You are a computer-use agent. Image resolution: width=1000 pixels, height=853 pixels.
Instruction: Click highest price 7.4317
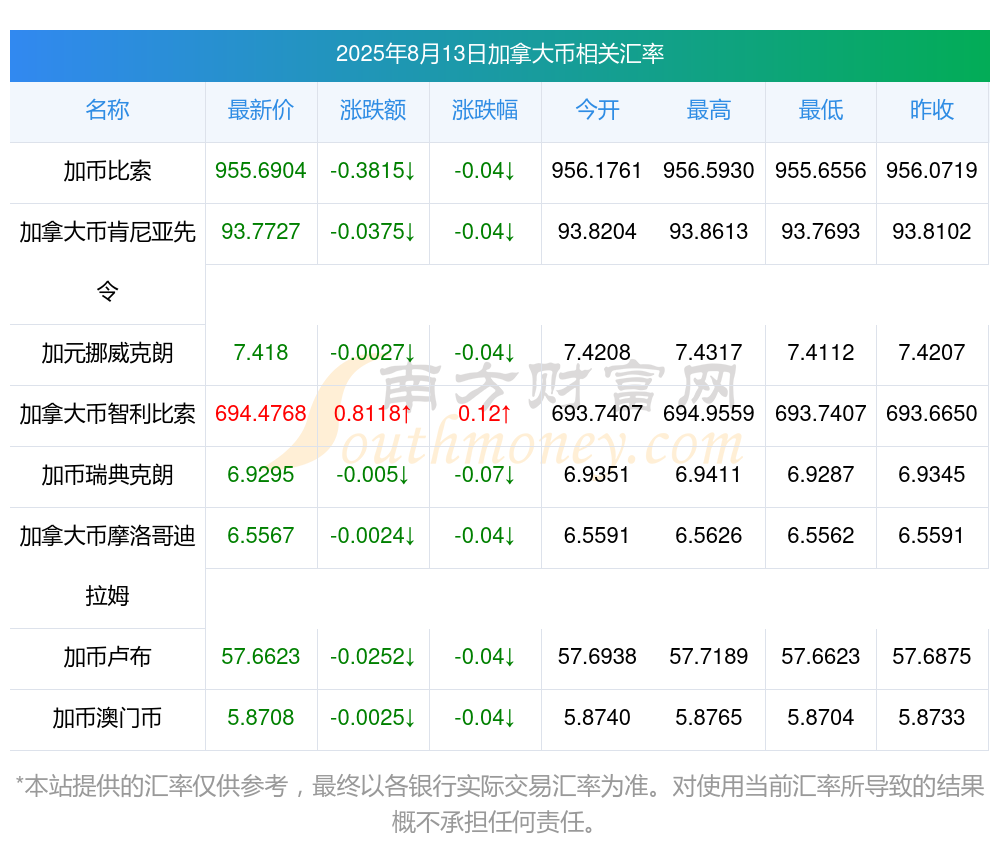pos(709,353)
